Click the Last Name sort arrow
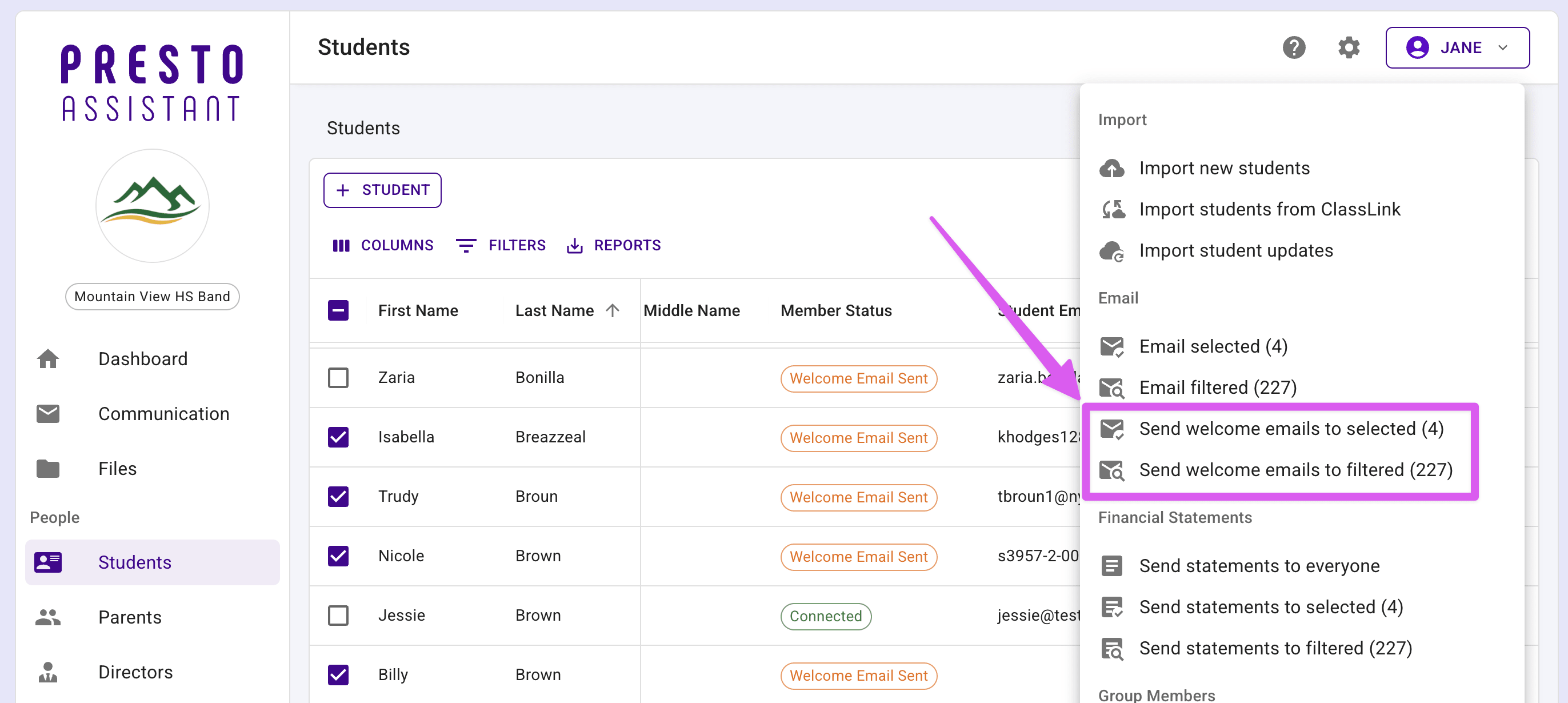The width and height of the screenshot is (1568, 703). [613, 311]
